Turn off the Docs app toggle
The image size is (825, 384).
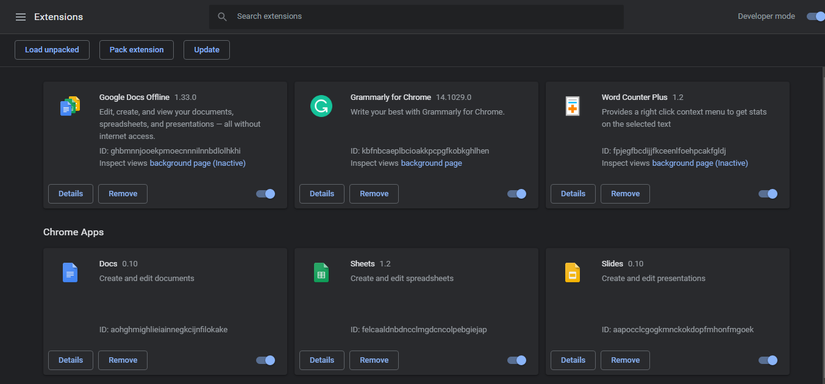coord(266,360)
